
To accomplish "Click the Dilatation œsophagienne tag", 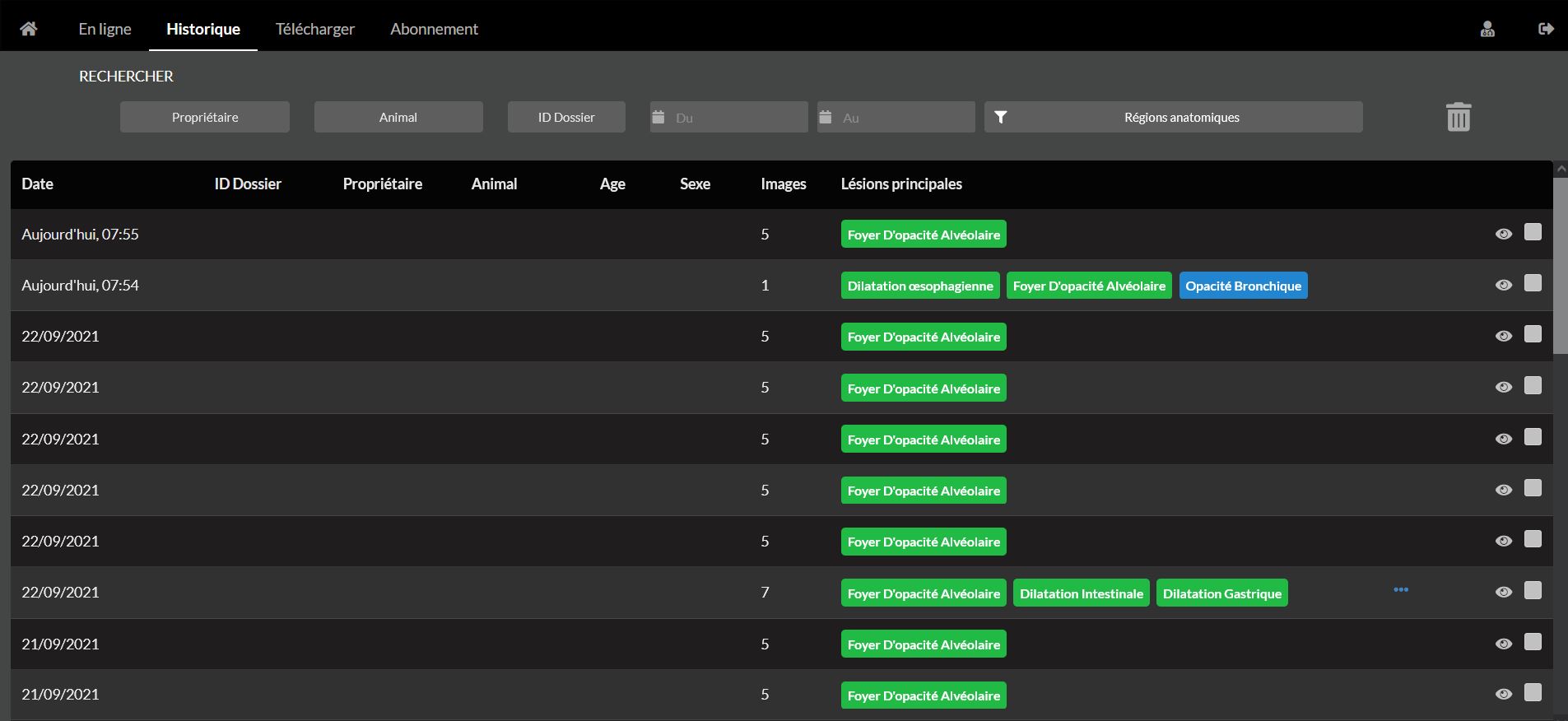I will pos(920,286).
